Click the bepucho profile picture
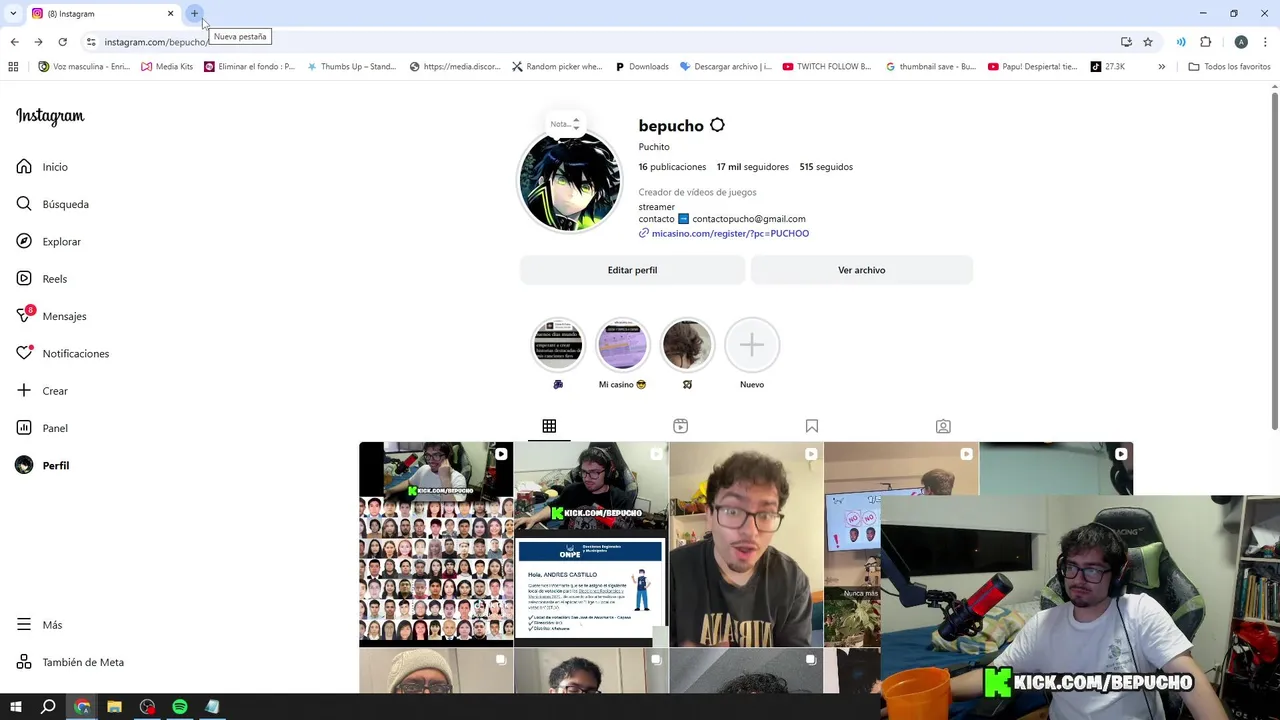The image size is (1280, 720). click(569, 183)
